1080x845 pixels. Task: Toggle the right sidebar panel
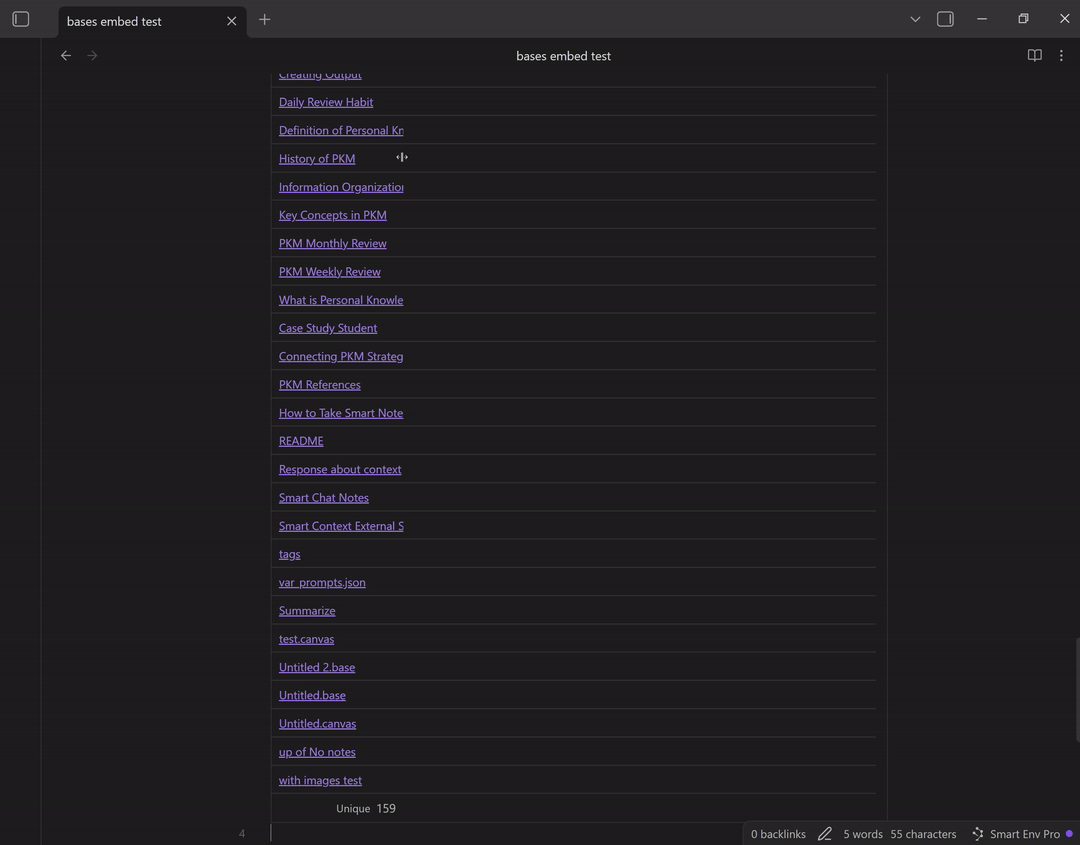pyautogui.click(x=945, y=19)
